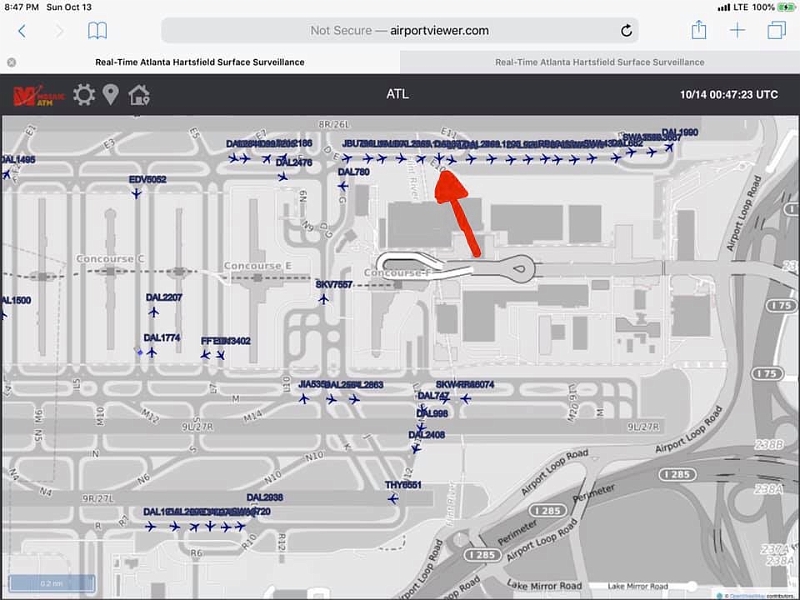
Task: Click the home airport icon
Action: coord(138,95)
